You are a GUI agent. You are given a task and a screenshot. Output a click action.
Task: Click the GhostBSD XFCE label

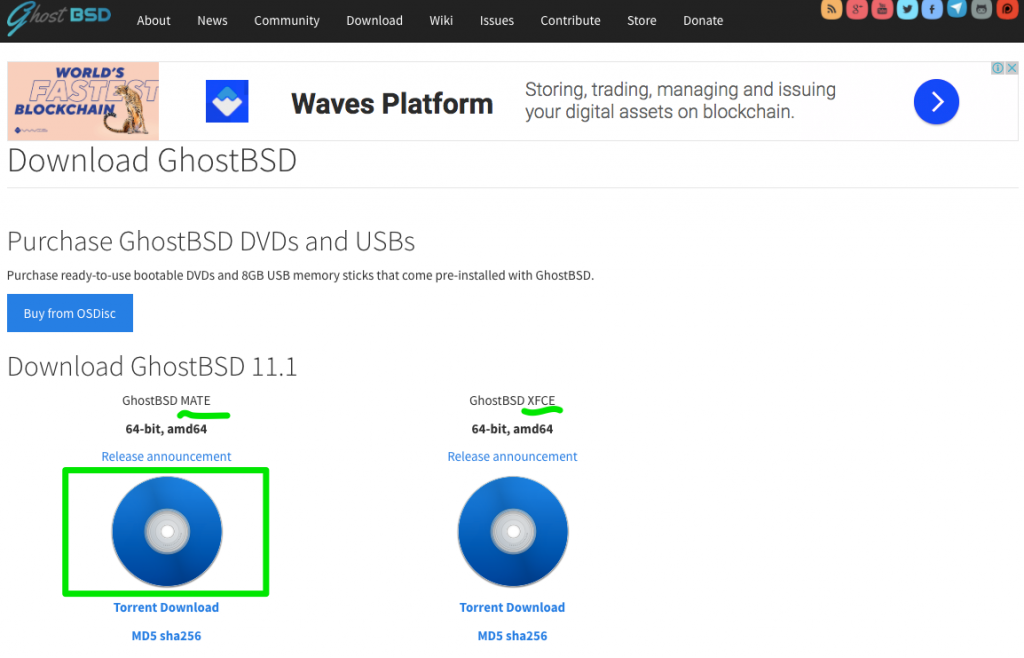coord(512,400)
